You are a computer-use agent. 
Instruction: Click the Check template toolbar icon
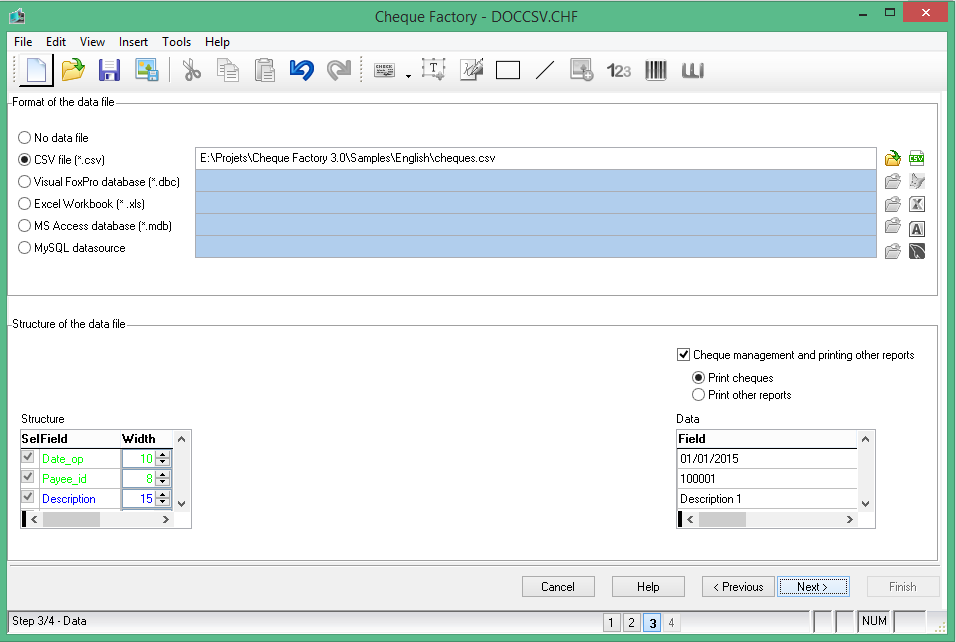384,71
